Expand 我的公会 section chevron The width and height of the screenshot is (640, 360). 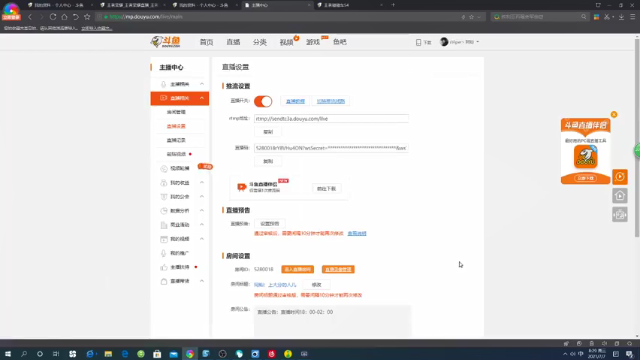pos(202,196)
